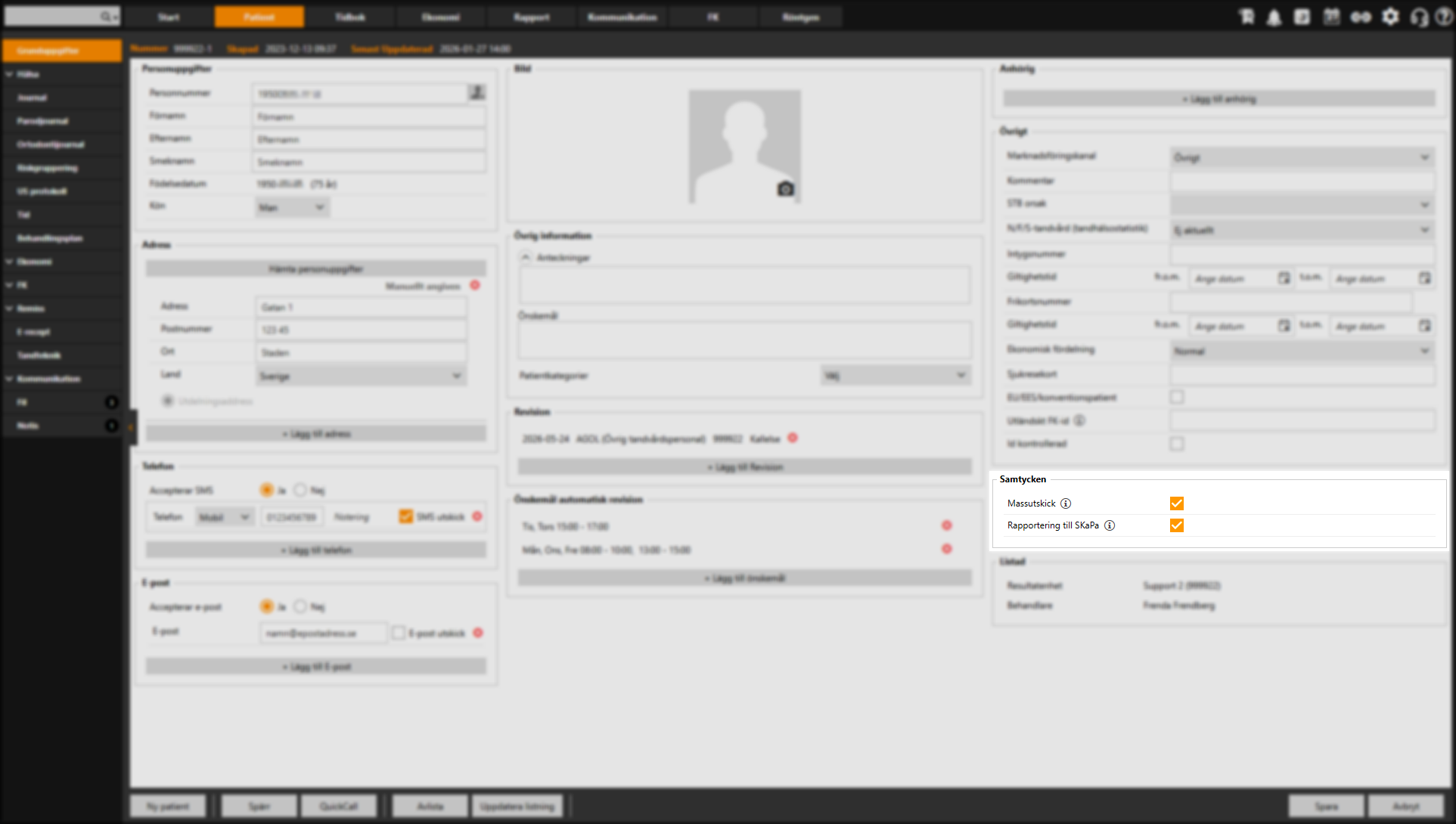Click the Rapportering till SKaPa info icon
Viewport: 1456px width, 824px height.
coord(1110,525)
